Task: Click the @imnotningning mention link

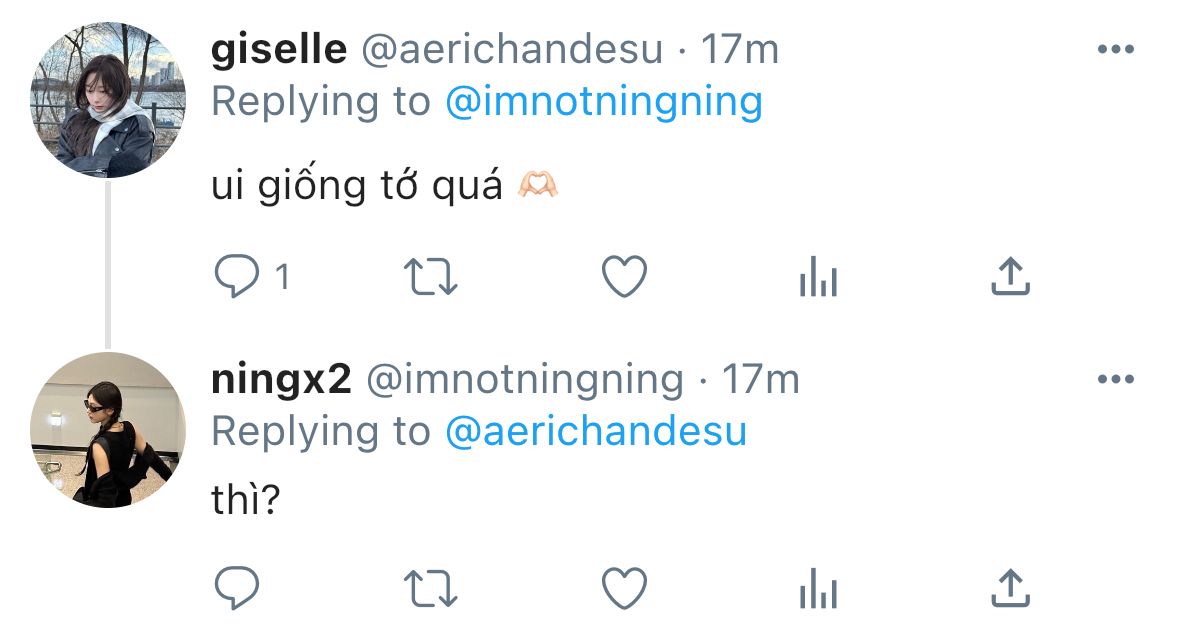Action: click(x=603, y=102)
